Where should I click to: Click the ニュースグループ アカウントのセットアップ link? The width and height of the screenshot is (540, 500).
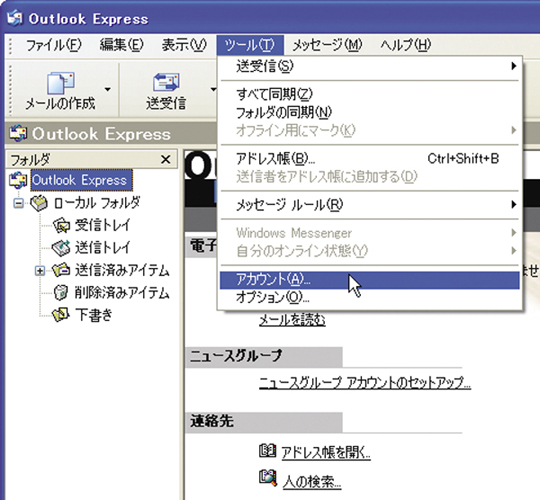click(x=365, y=383)
